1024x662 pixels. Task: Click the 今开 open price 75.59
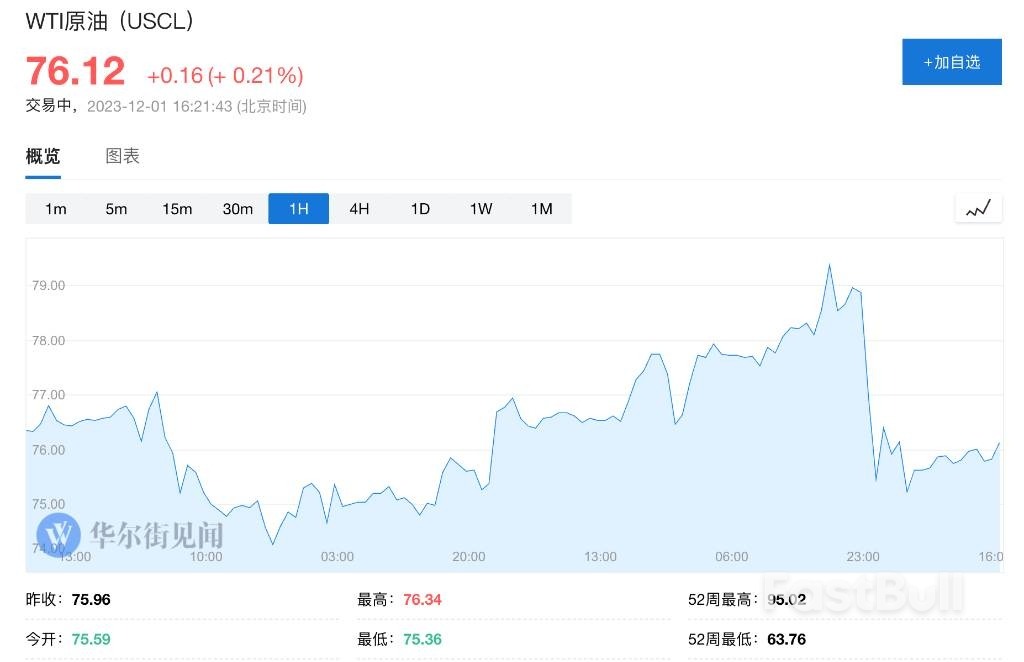click(x=89, y=639)
